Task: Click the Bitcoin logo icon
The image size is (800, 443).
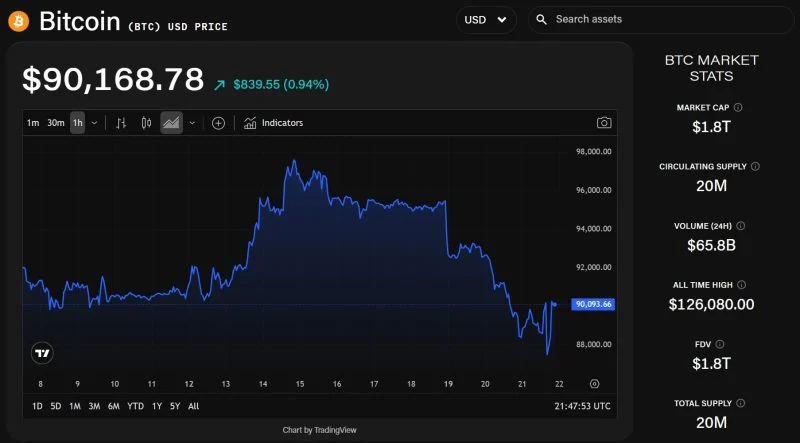Action: point(18,21)
